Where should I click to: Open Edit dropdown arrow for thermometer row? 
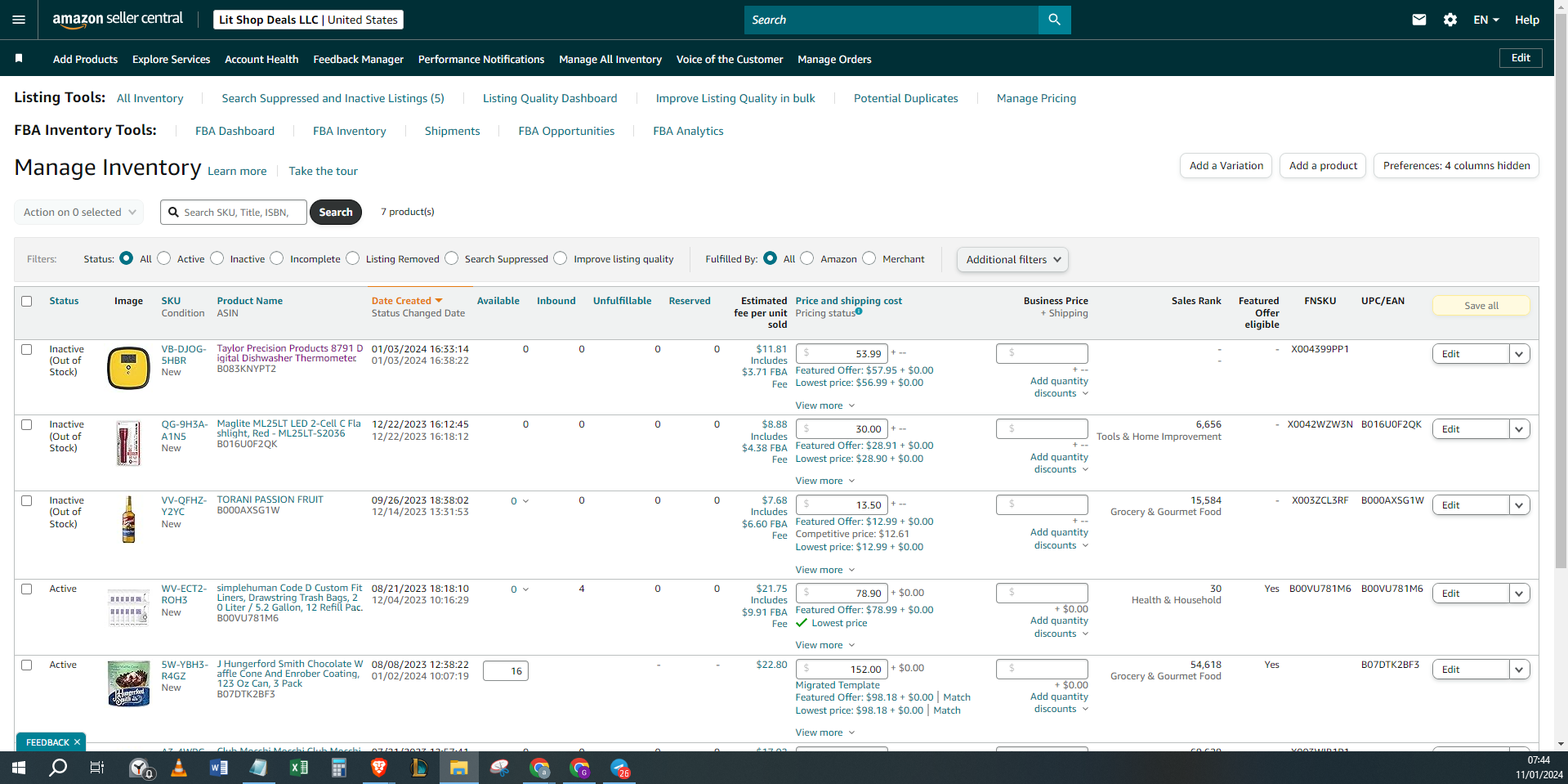[x=1519, y=354]
